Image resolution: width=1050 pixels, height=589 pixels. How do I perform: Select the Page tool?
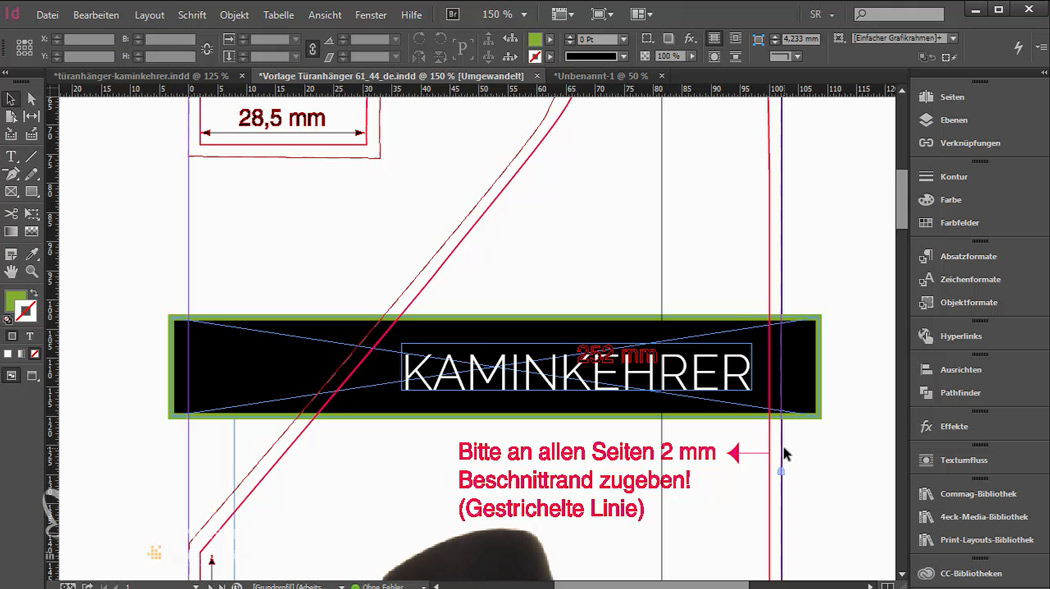point(11,116)
